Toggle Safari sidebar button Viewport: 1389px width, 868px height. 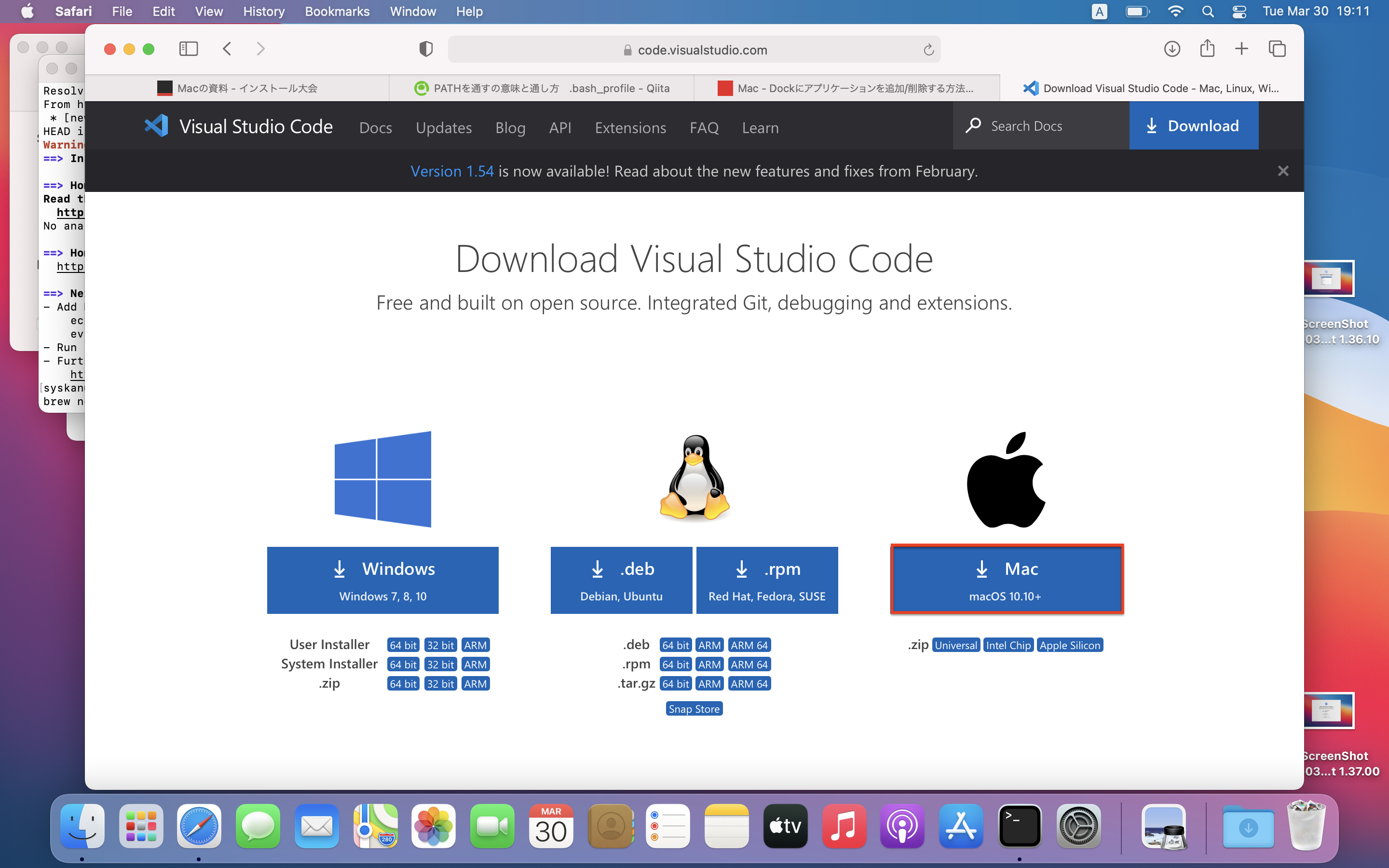[x=188, y=49]
